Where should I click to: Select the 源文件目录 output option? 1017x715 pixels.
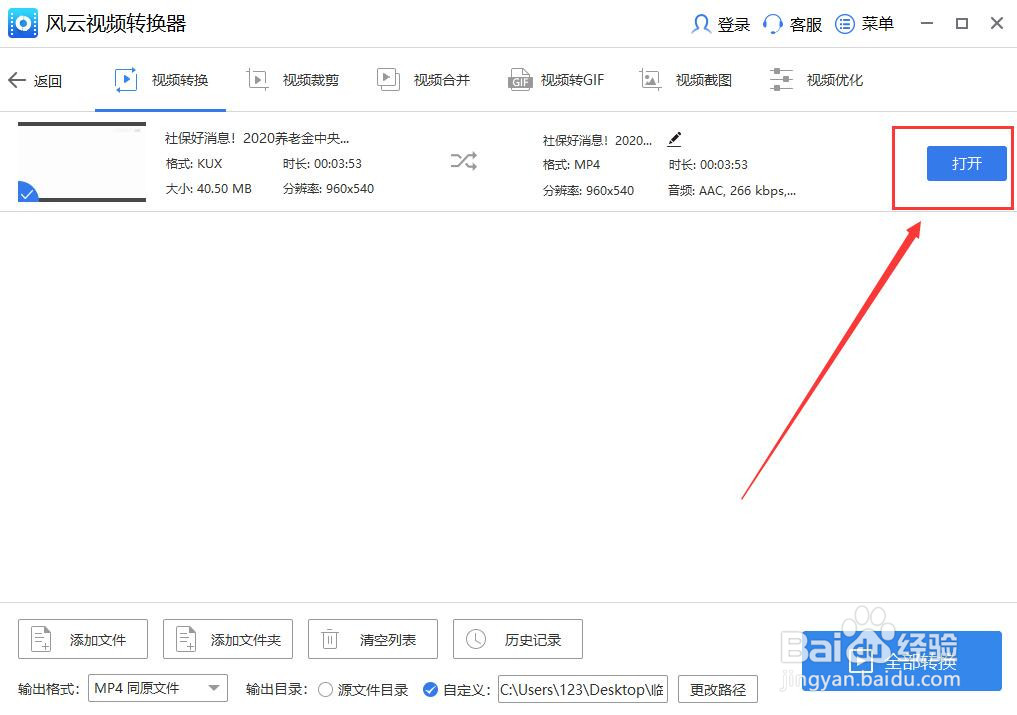pyautogui.click(x=325, y=689)
